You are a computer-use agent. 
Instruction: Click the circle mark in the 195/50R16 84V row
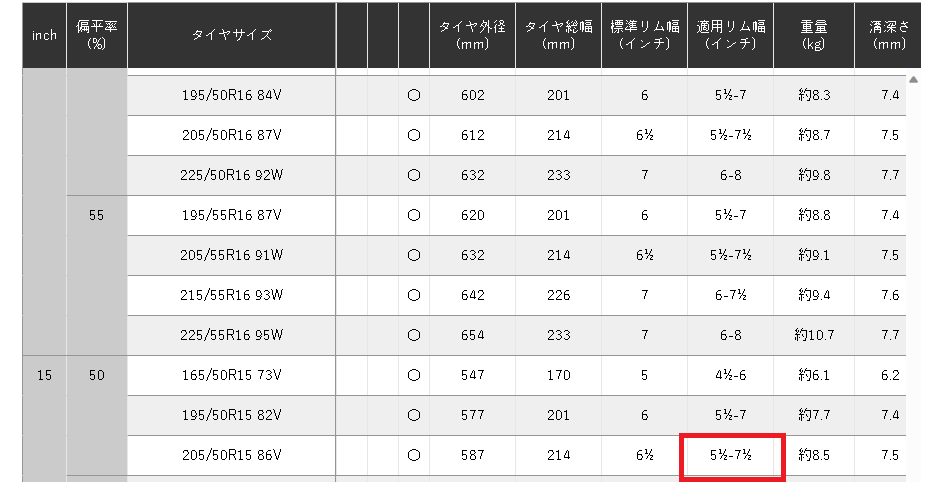point(413,96)
